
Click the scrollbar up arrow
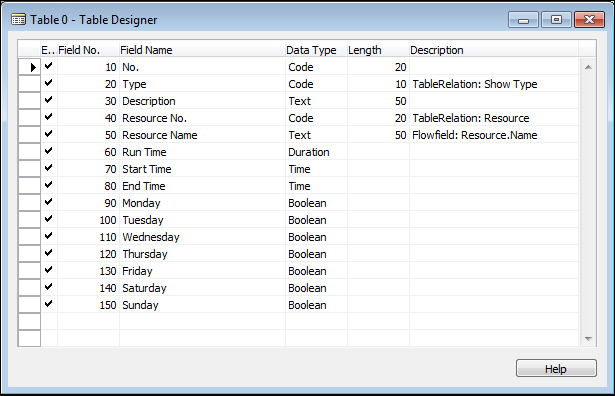pyautogui.click(x=588, y=67)
